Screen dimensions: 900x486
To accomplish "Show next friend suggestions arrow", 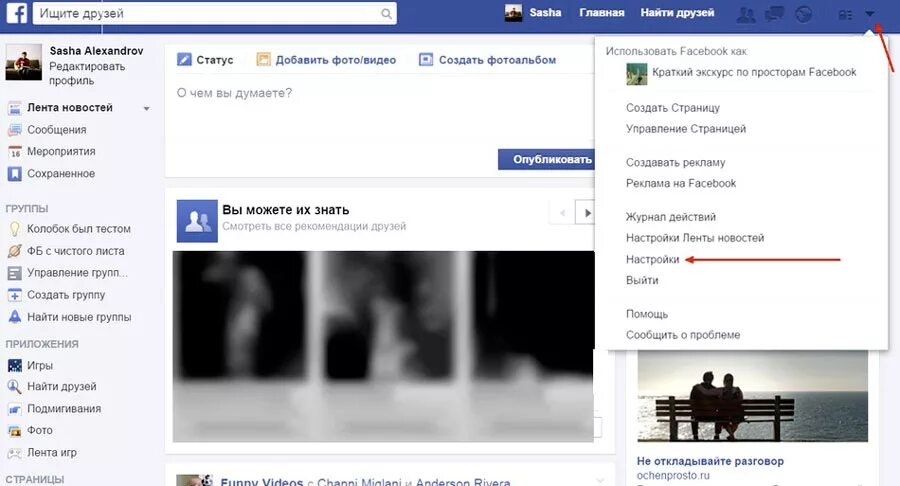I will 586,213.
